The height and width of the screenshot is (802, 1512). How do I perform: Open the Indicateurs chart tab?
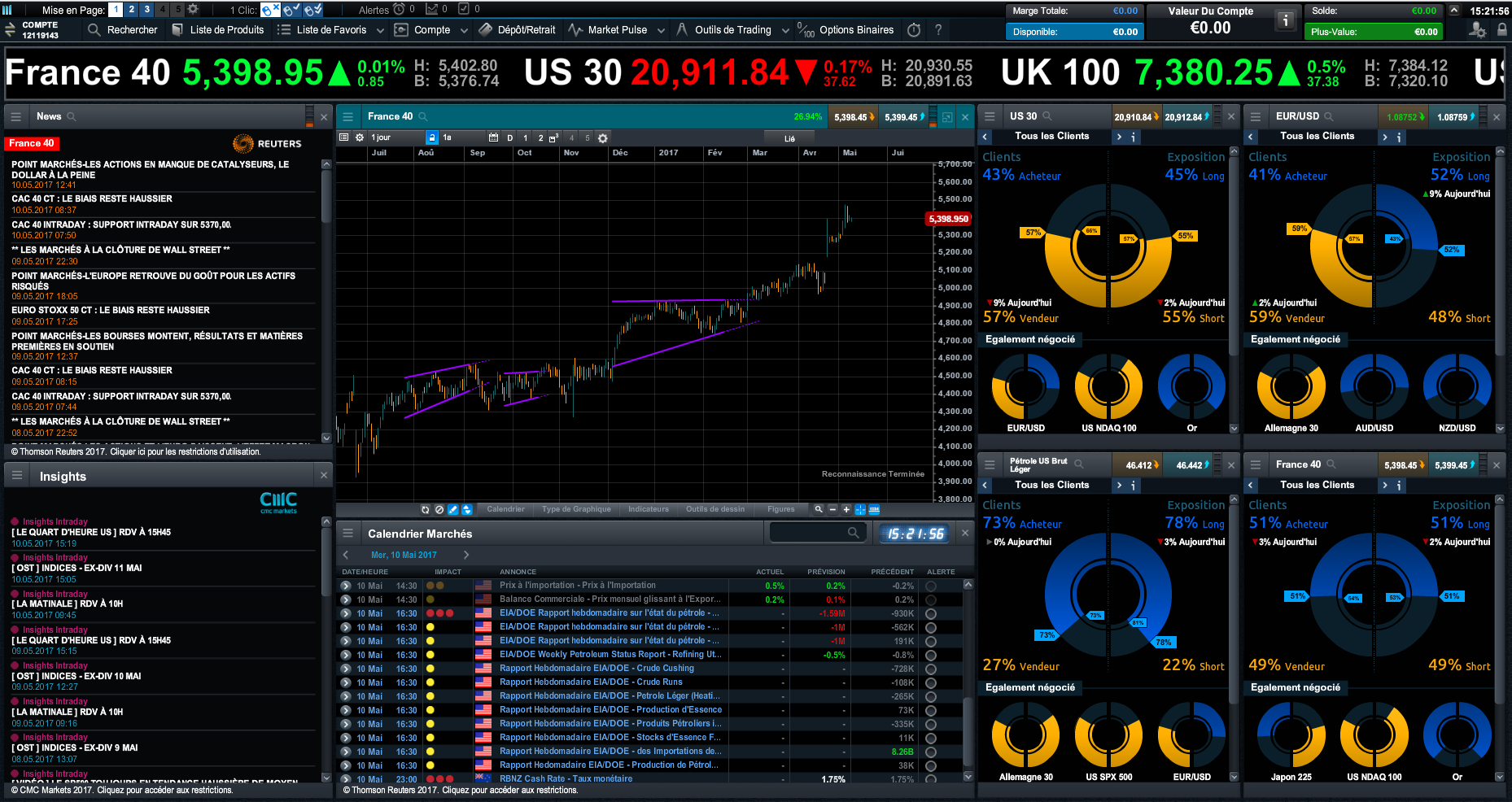click(649, 510)
